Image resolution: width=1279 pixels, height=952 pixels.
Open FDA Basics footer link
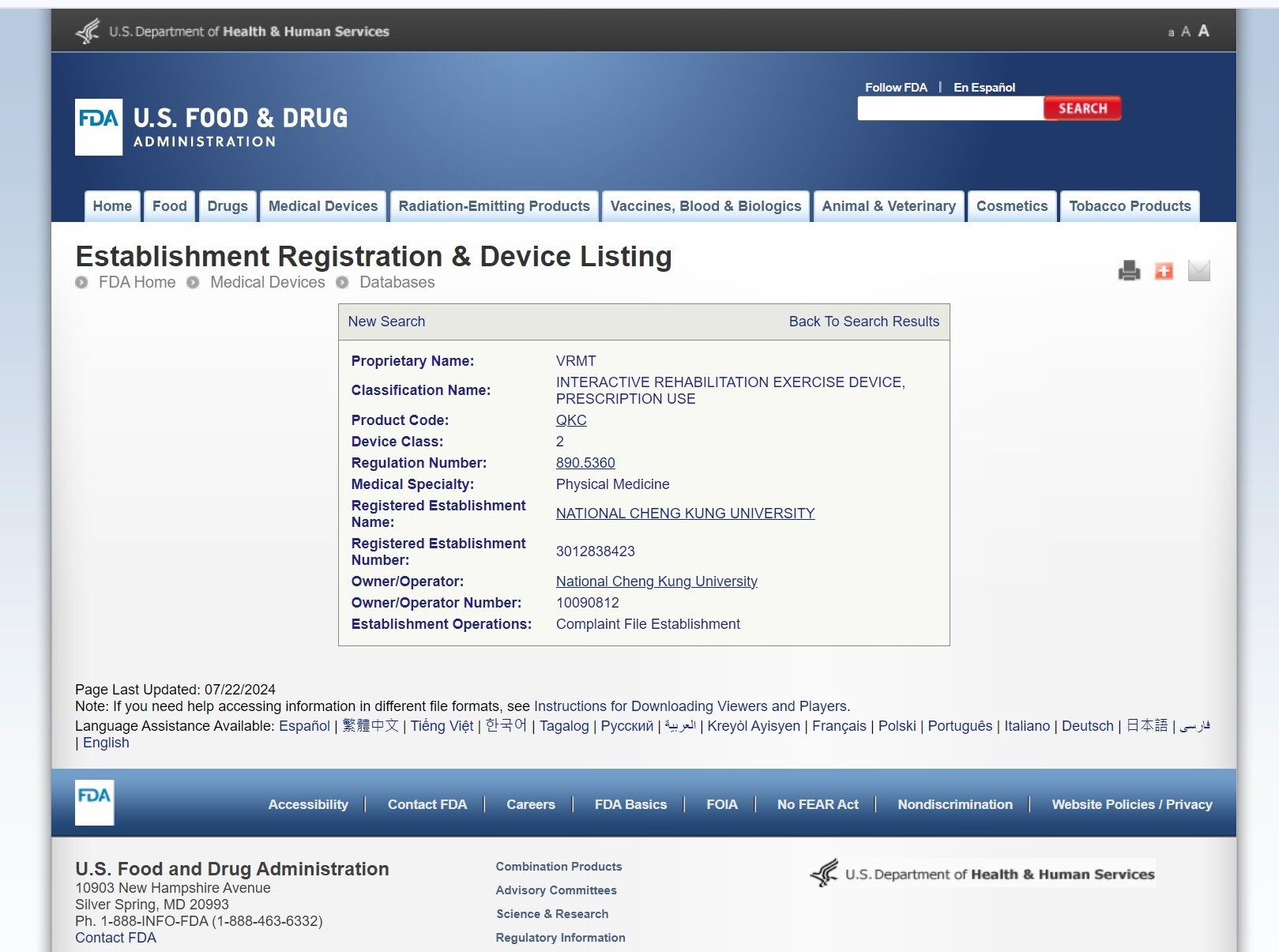tap(630, 804)
